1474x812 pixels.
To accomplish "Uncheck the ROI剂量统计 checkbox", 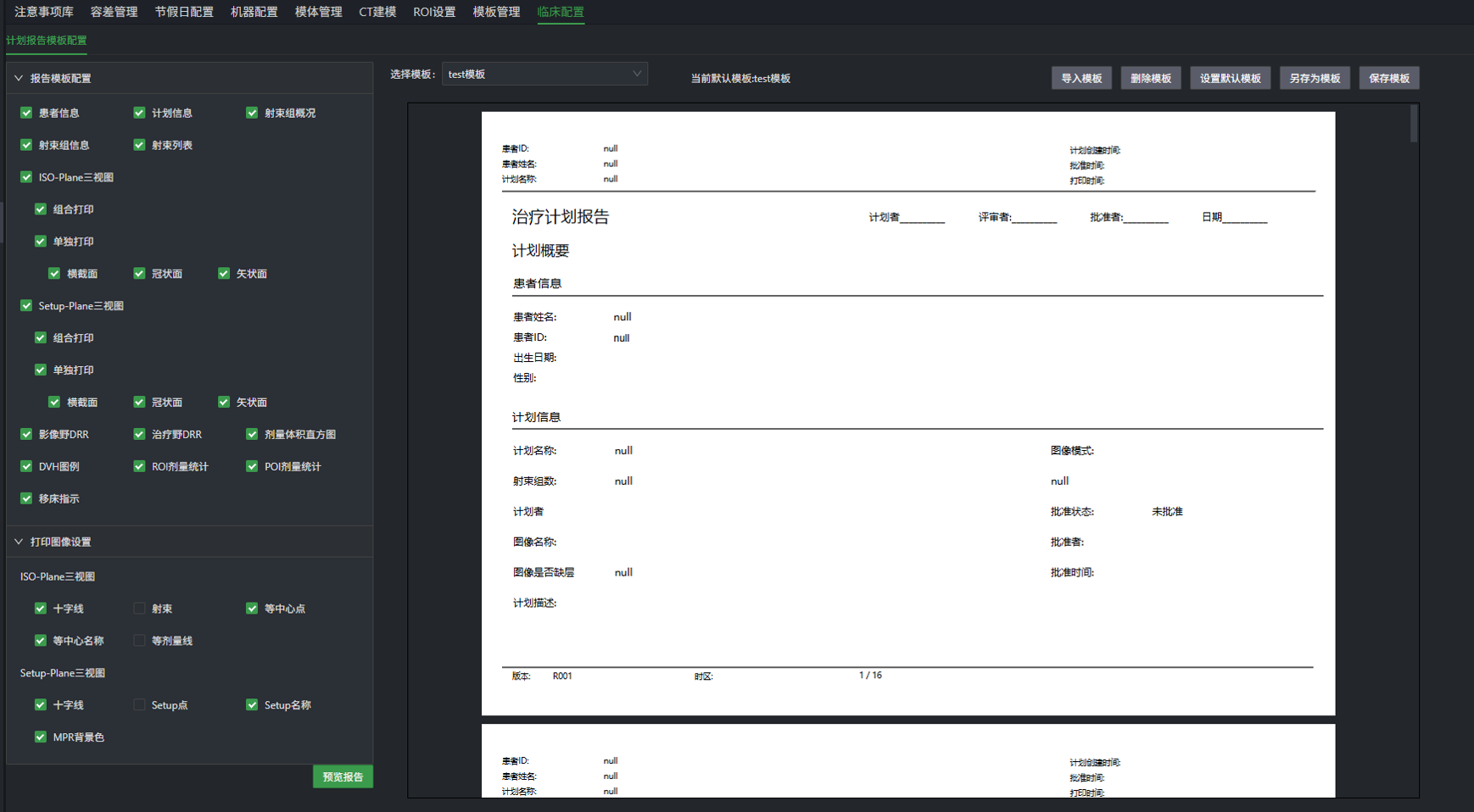I will coord(139,466).
